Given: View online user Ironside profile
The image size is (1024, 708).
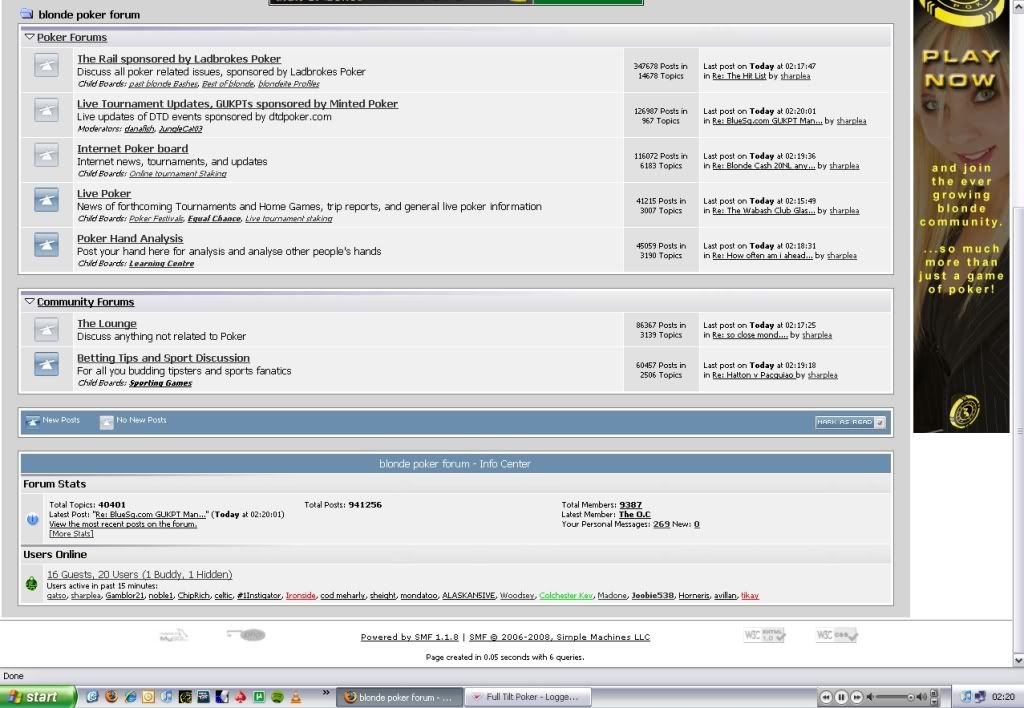Looking at the screenshot, I should coord(300,596).
